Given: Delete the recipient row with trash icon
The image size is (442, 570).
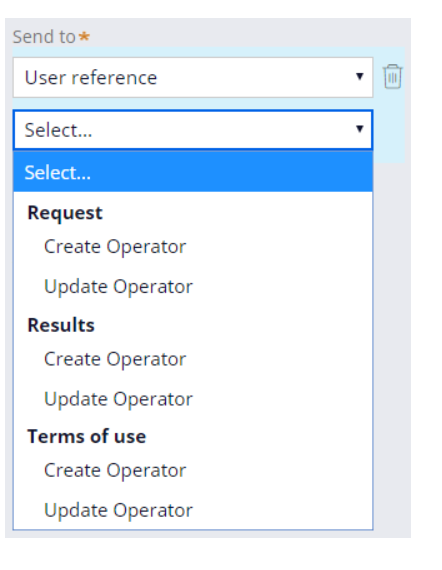Looking at the screenshot, I should [x=392, y=76].
